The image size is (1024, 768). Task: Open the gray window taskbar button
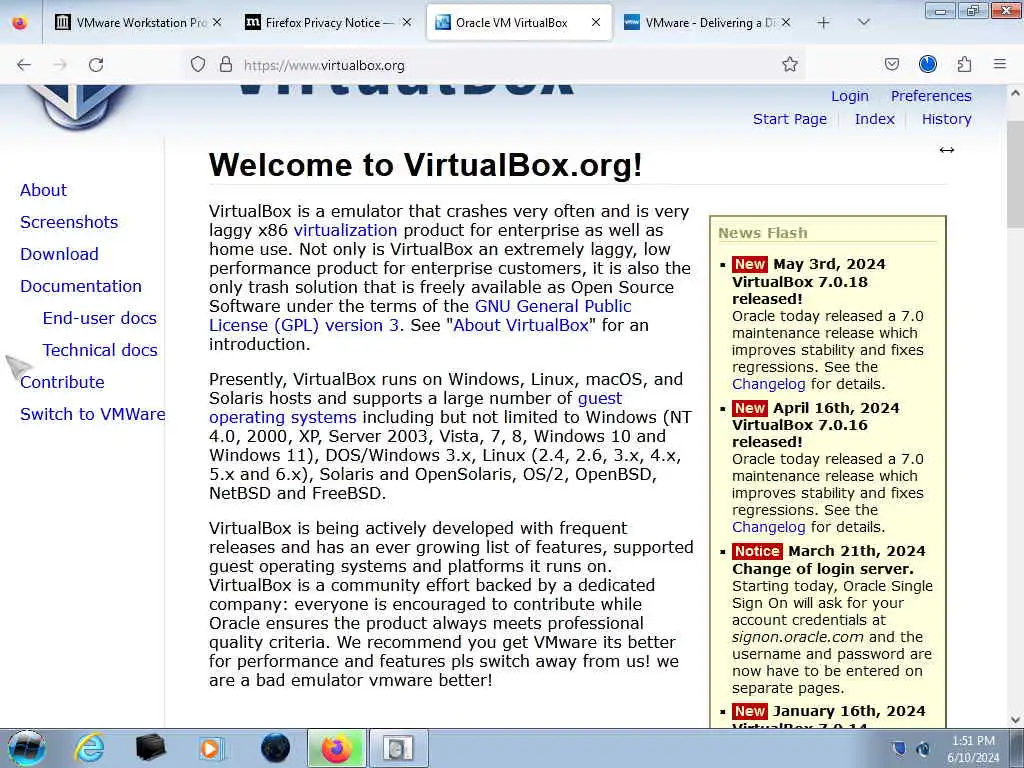pyautogui.click(x=398, y=748)
